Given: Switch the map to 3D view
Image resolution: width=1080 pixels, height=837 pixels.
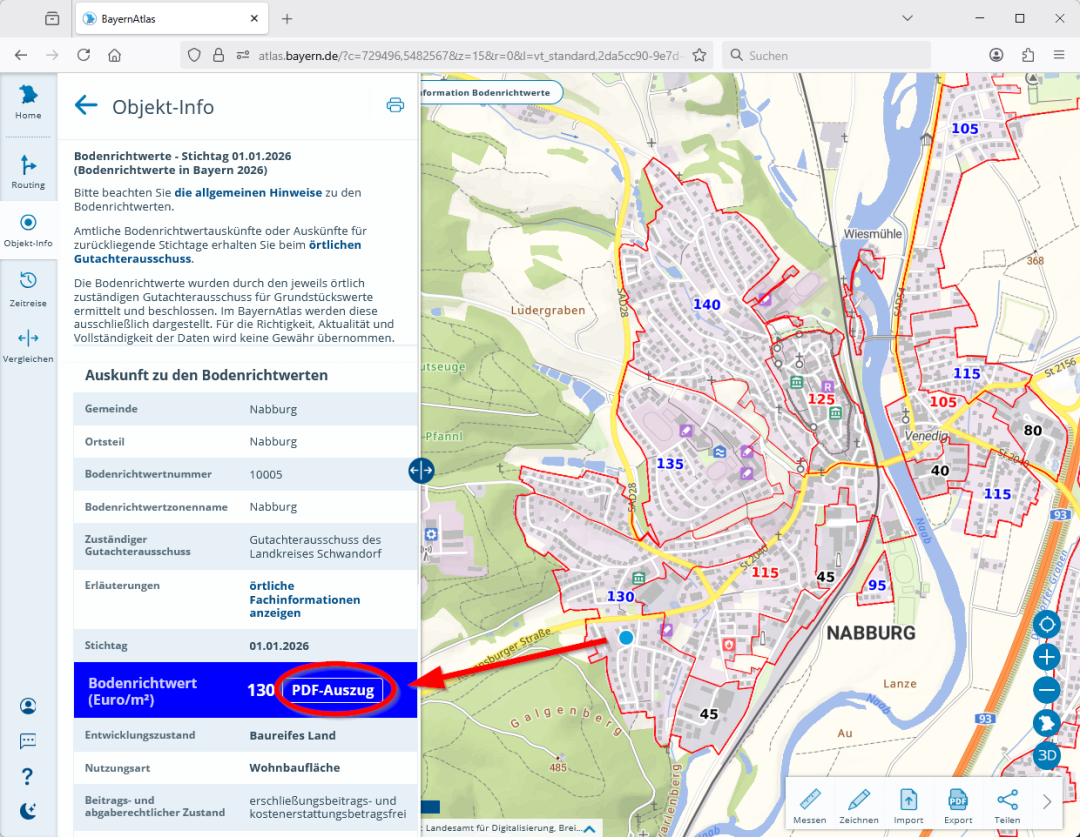Looking at the screenshot, I should pos(1047,755).
